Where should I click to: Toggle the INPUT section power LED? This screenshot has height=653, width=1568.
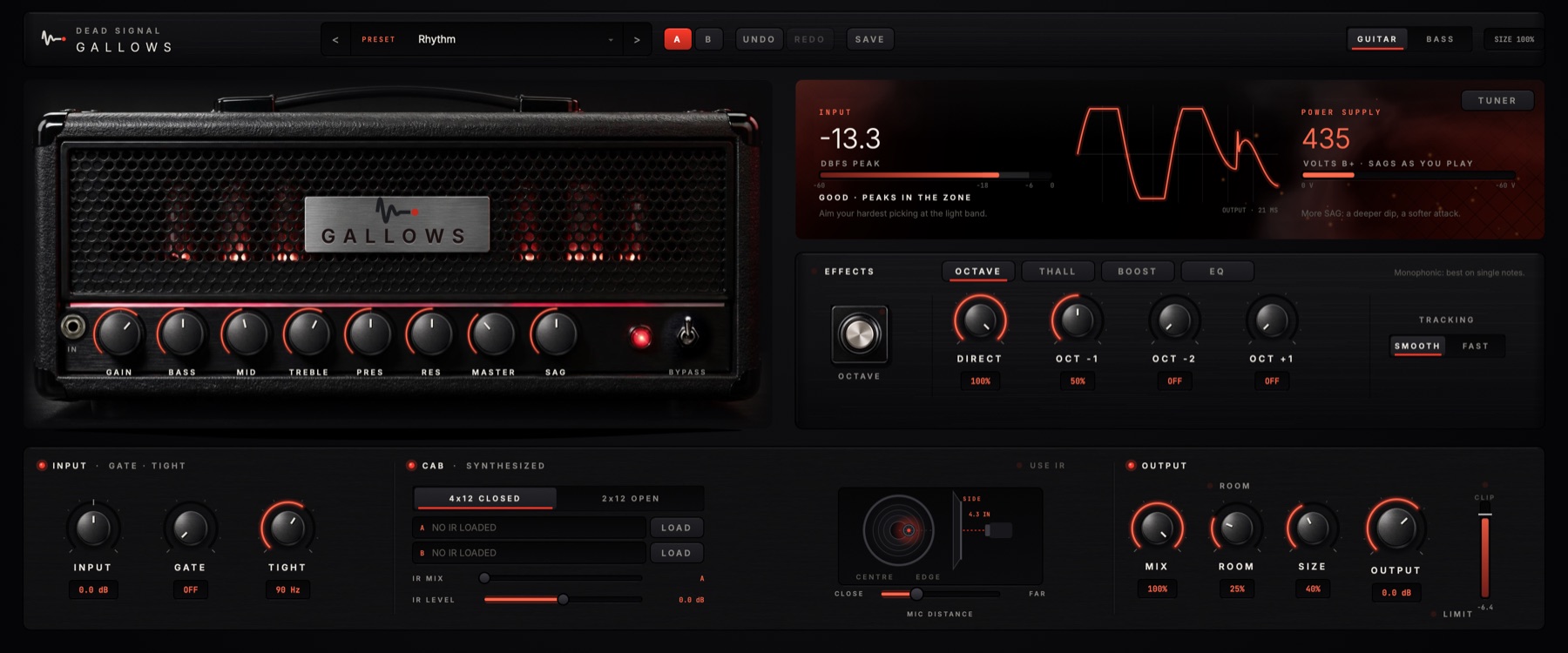click(x=42, y=465)
